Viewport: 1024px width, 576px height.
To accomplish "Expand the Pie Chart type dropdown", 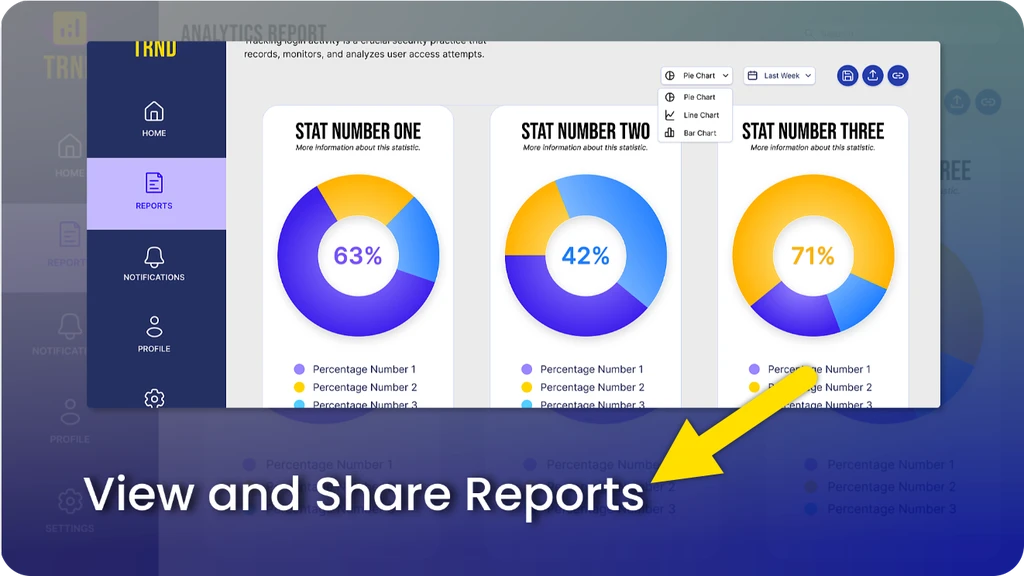I will tap(696, 76).
